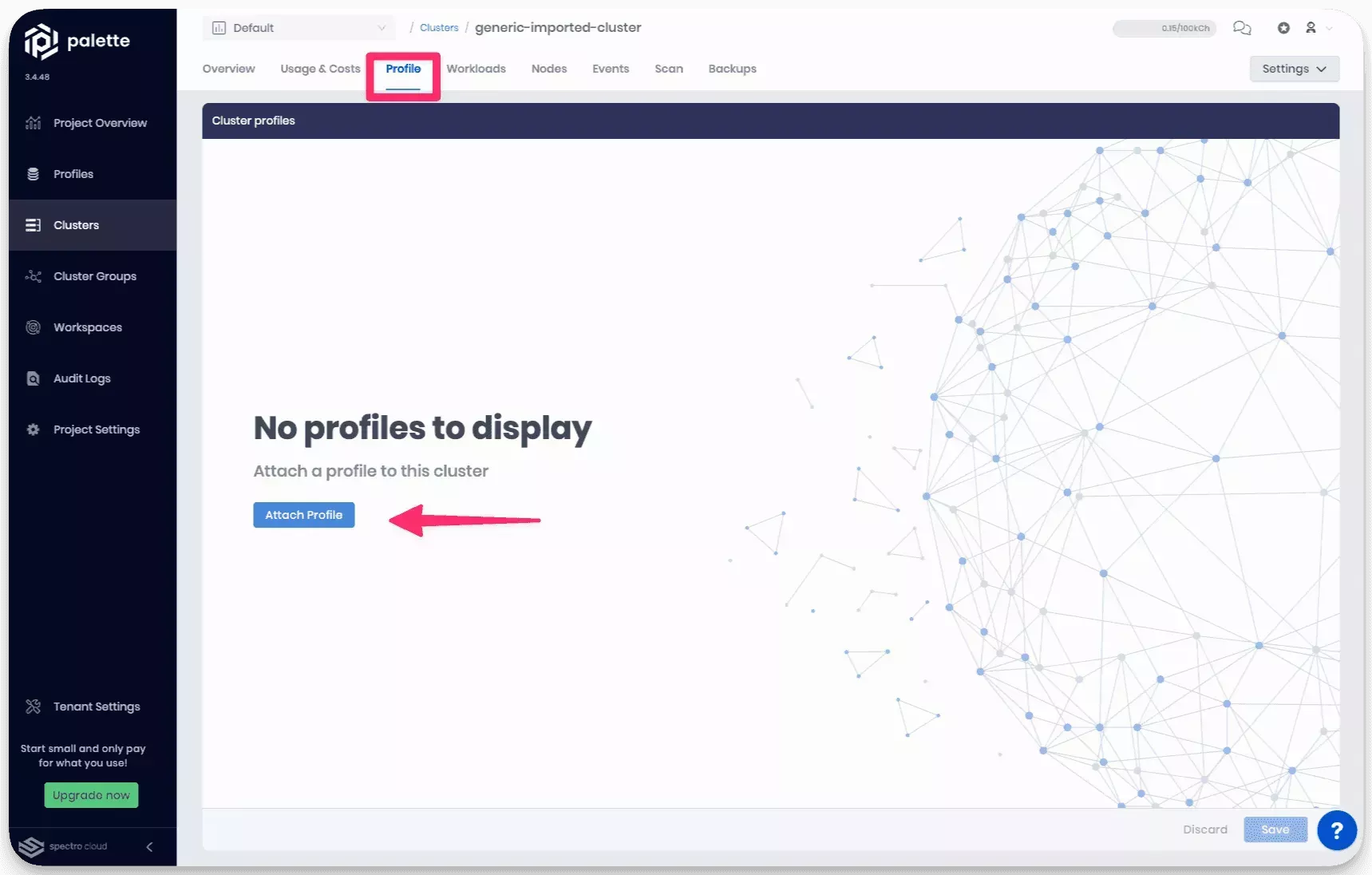The height and width of the screenshot is (875, 1372).
Task: Click the star icon in the header
Action: 1283,27
